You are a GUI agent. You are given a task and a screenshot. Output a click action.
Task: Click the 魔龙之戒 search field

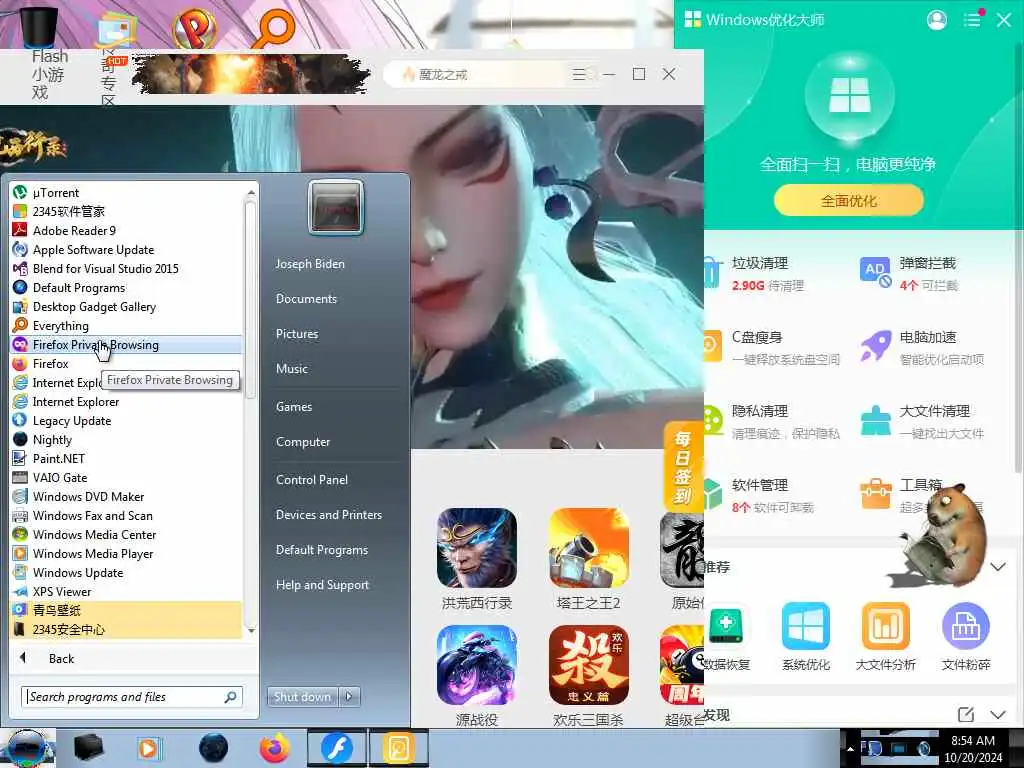pos(475,74)
